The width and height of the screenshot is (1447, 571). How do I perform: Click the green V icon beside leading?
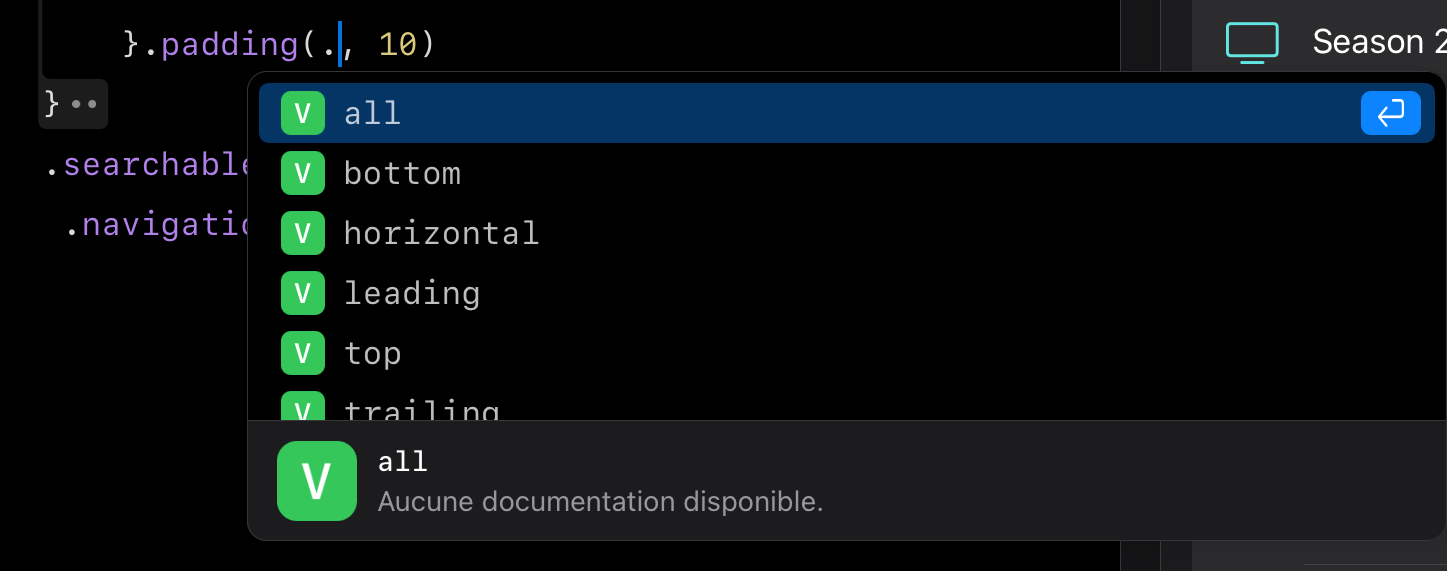[x=302, y=293]
